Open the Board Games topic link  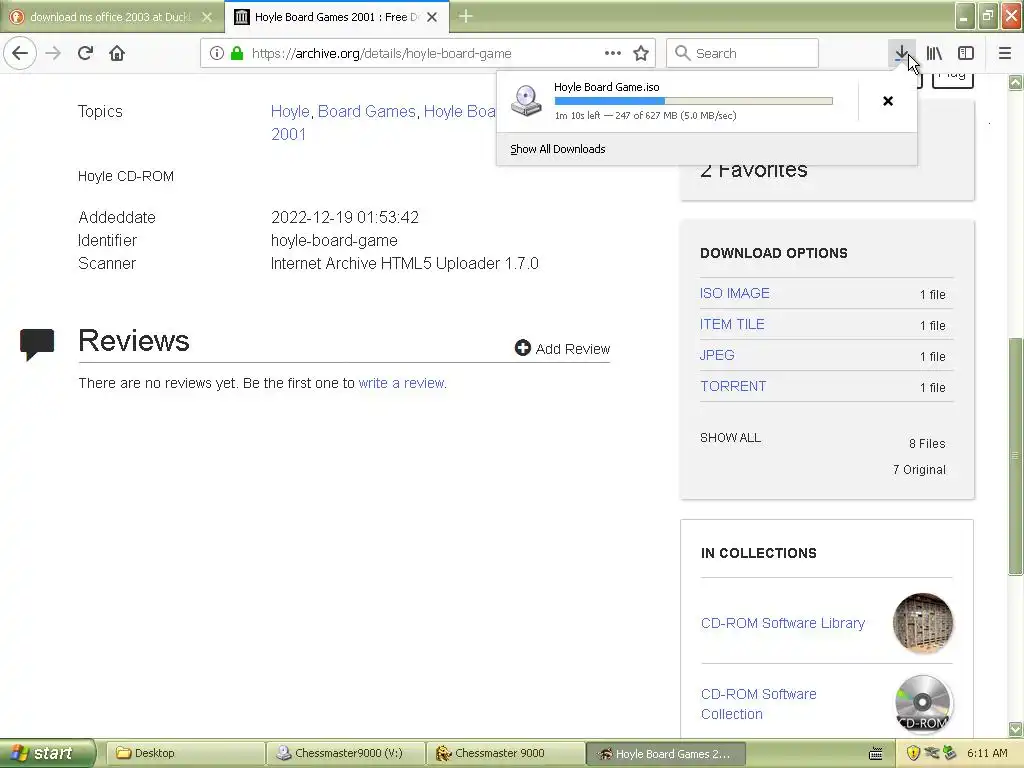tap(366, 111)
